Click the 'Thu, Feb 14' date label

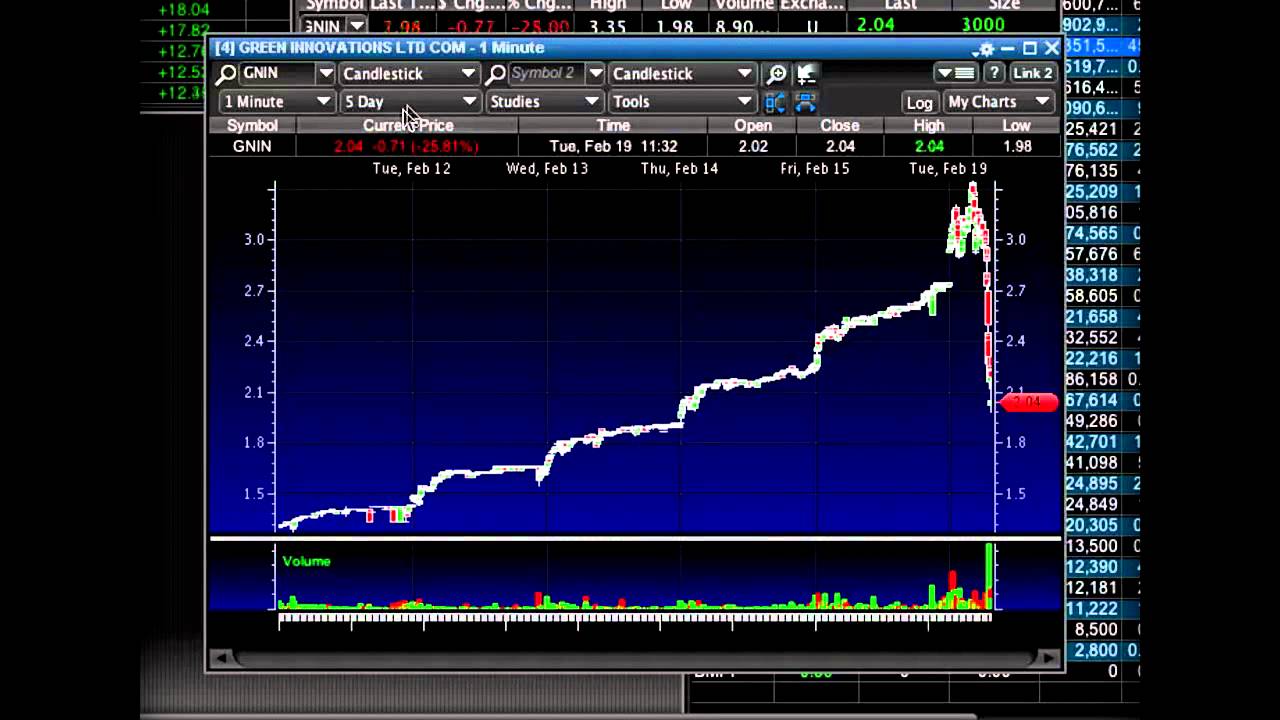[x=680, y=168]
